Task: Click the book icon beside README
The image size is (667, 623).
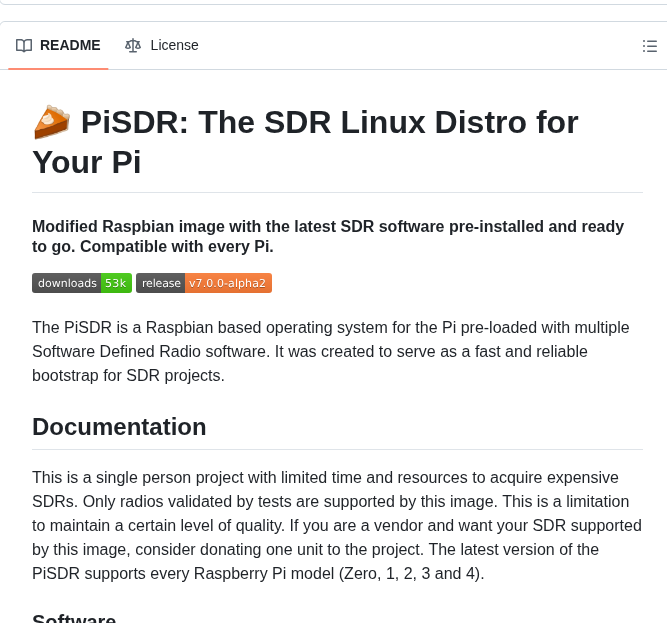Action: (x=24, y=45)
